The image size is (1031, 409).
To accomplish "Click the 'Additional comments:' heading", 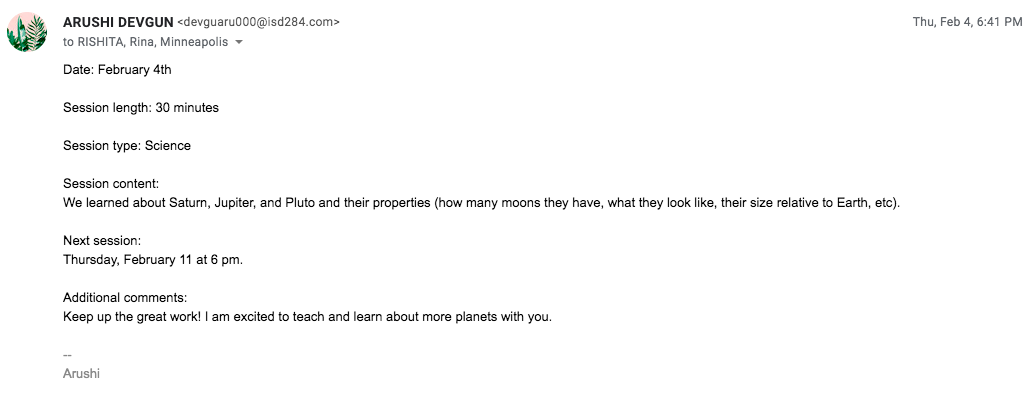I will coord(124,298).
